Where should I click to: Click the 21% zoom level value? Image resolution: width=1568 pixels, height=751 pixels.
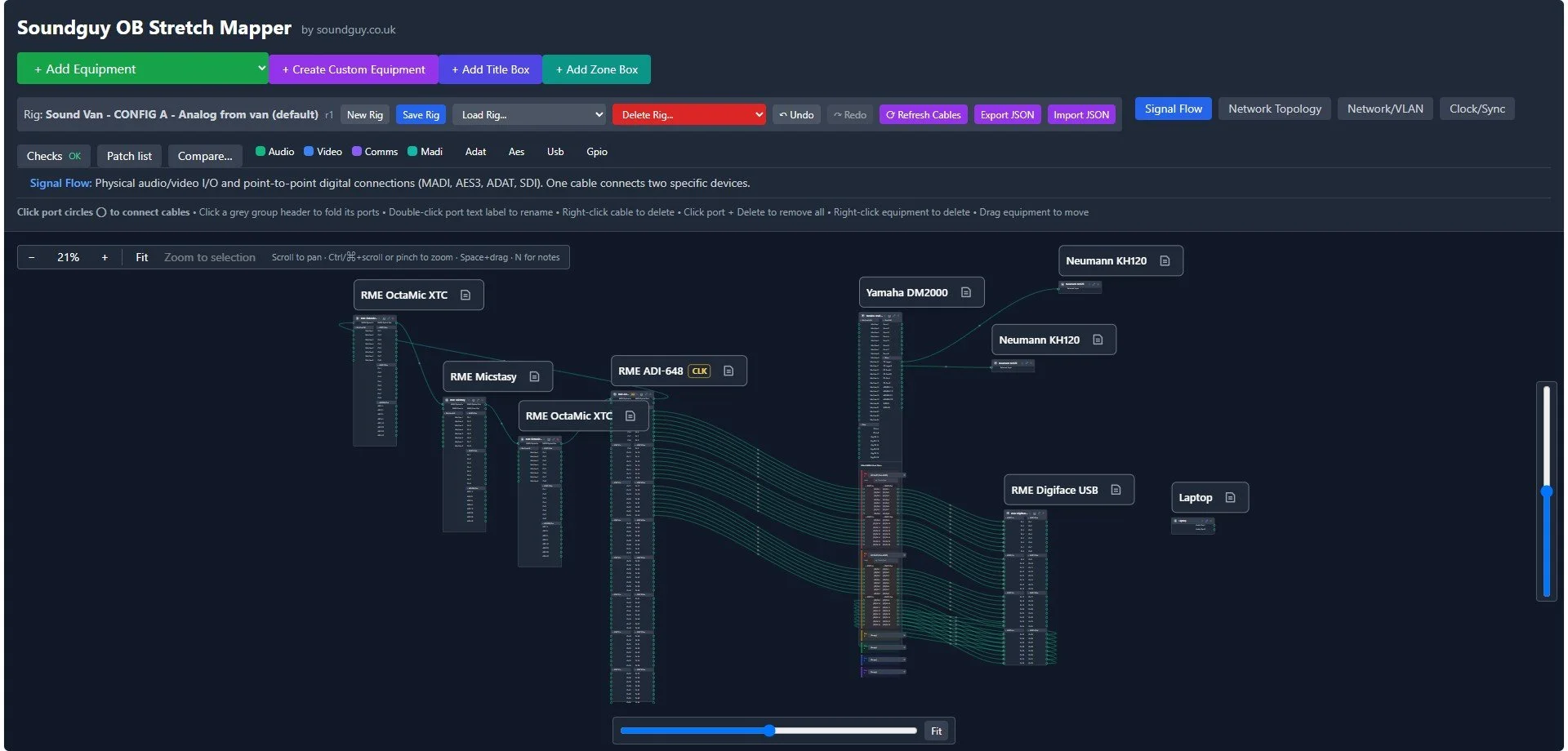pyautogui.click(x=68, y=257)
